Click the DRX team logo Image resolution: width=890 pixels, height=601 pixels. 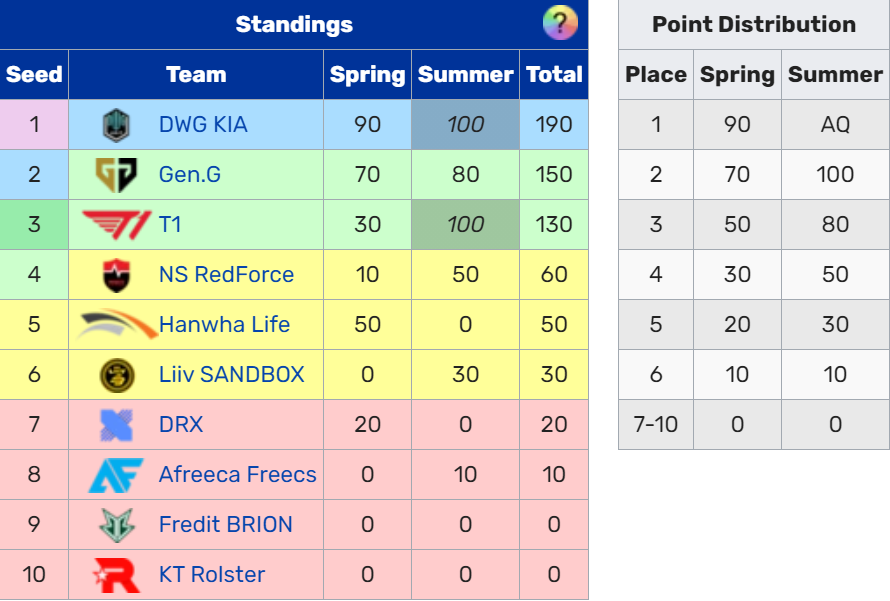(x=116, y=425)
